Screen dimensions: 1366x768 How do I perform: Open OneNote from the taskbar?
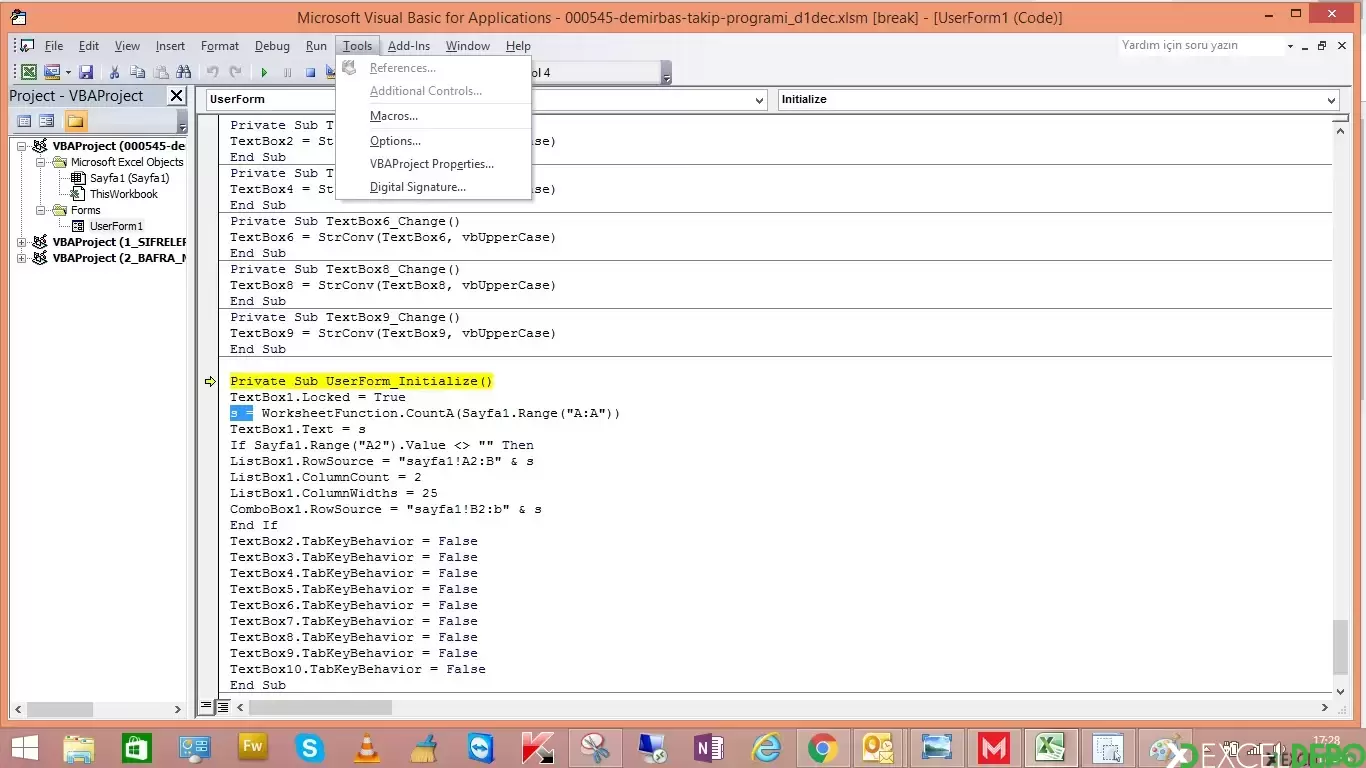click(709, 748)
